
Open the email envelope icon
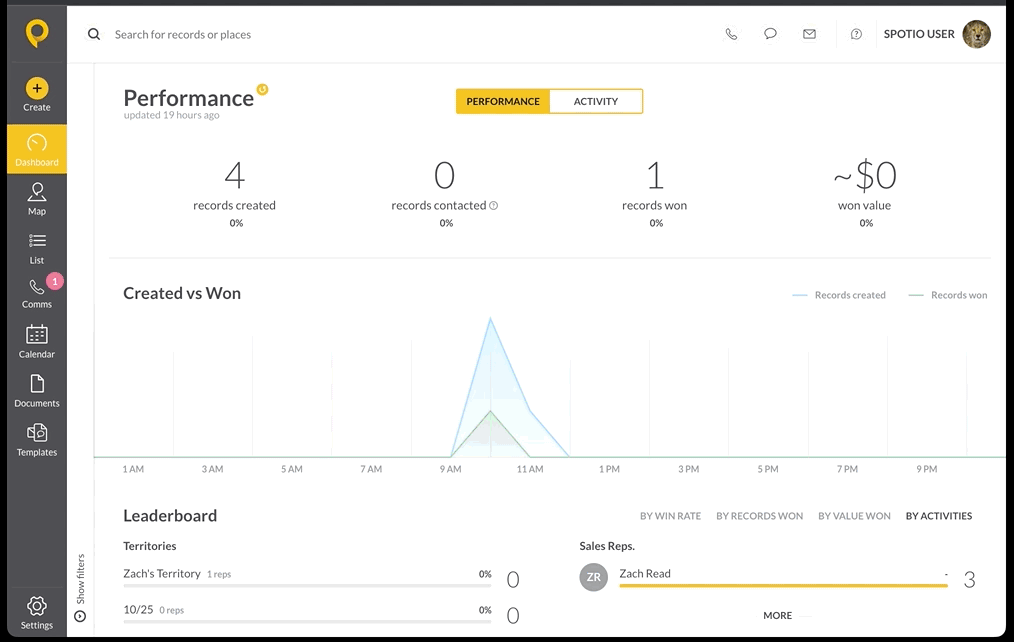click(x=809, y=34)
